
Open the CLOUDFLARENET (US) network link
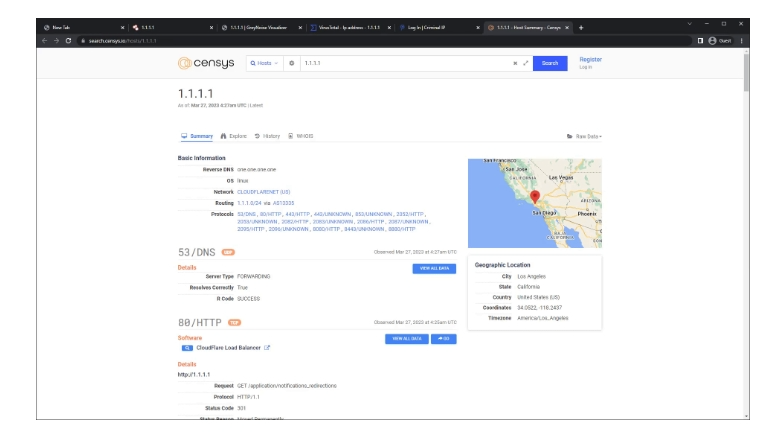click(x=264, y=192)
